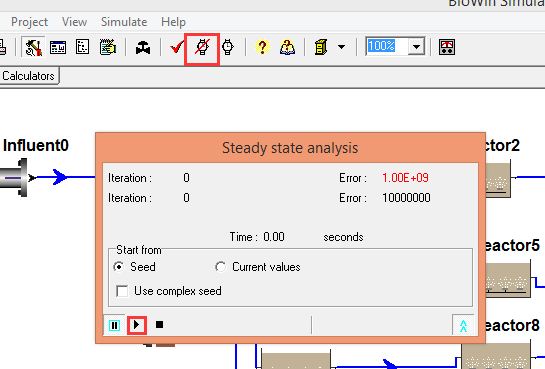
Task: Click the red error value 1.00E+09
Action: (405, 178)
